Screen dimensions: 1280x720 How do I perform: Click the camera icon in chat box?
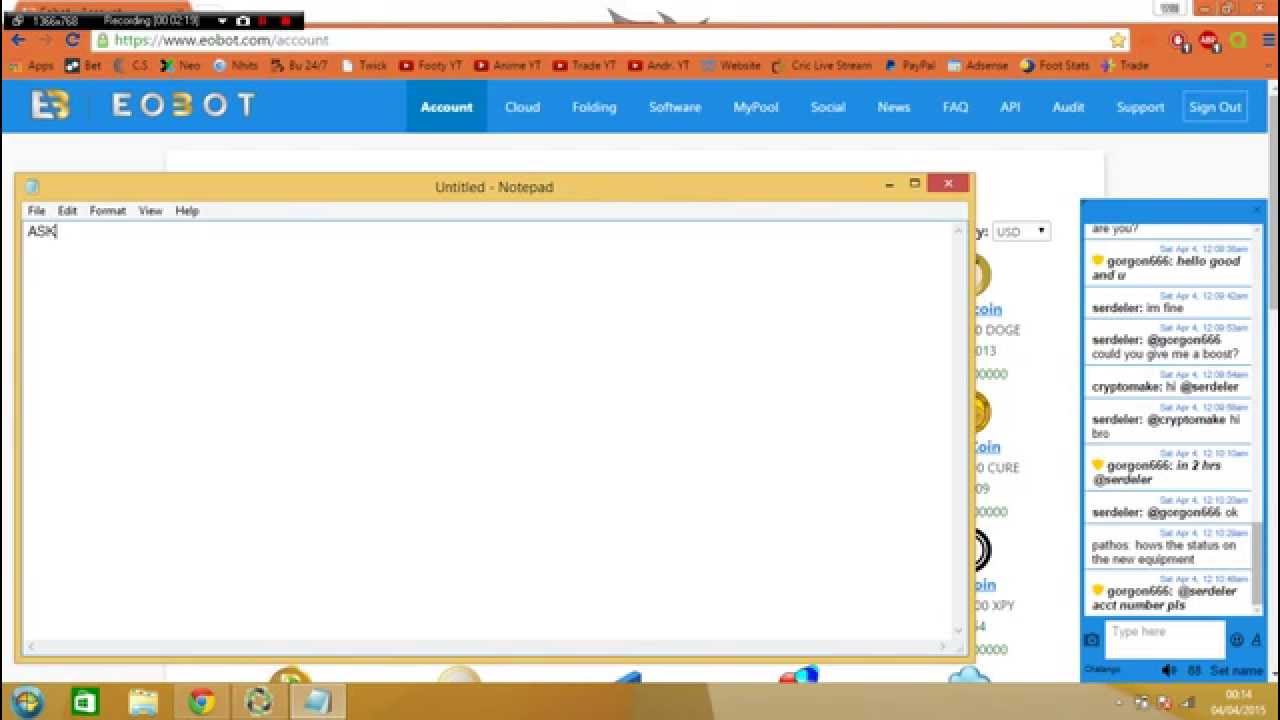click(x=1092, y=640)
